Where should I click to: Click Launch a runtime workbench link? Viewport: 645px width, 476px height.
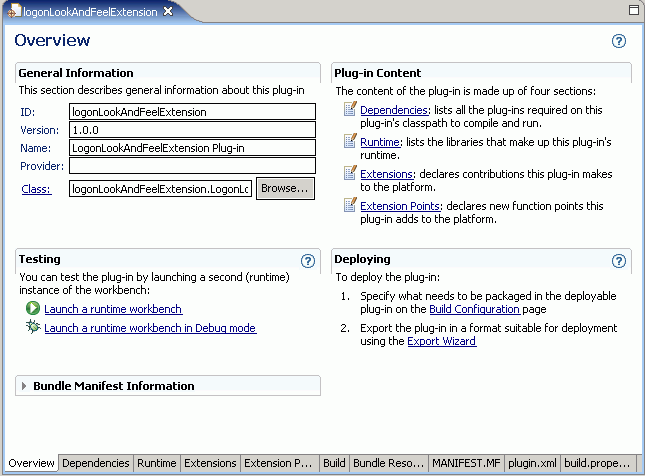click(113, 309)
